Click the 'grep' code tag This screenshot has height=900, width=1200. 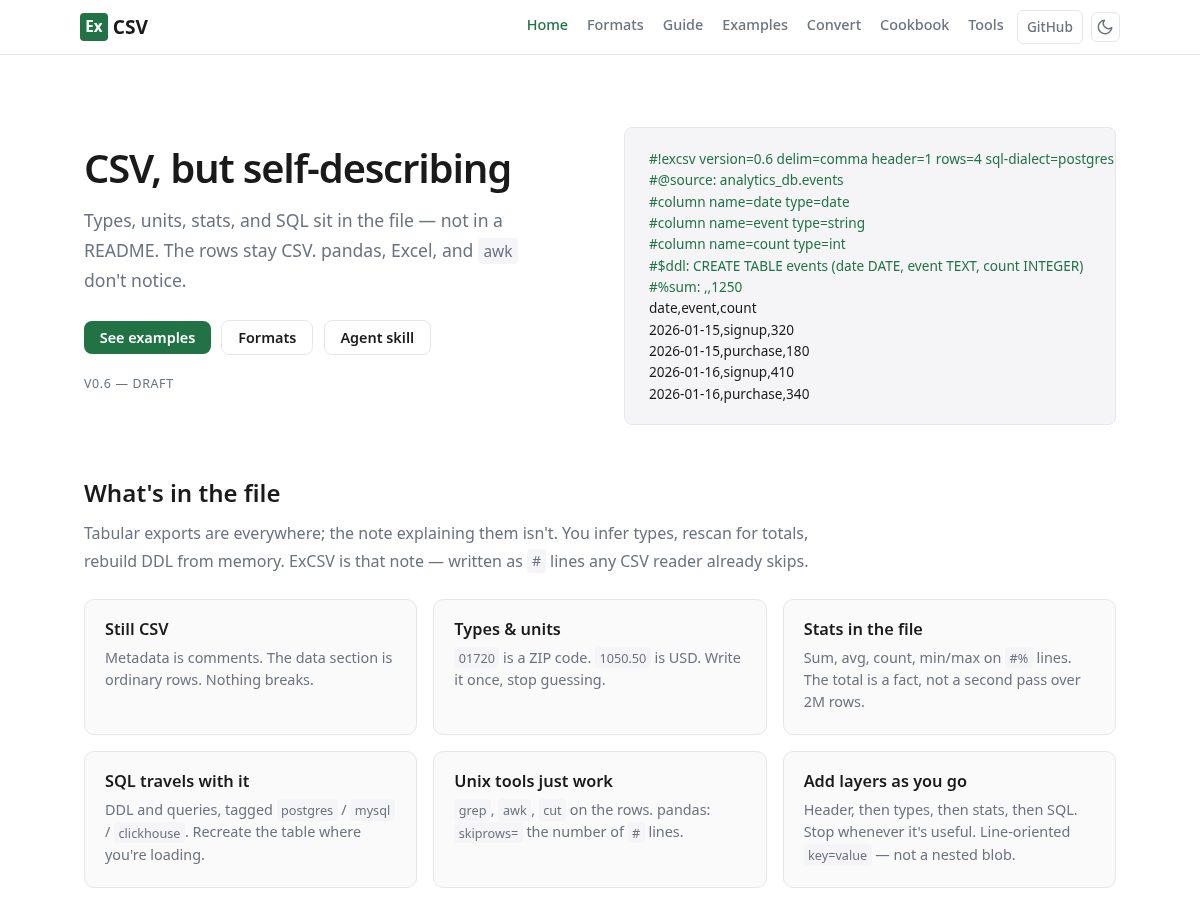tap(472, 811)
